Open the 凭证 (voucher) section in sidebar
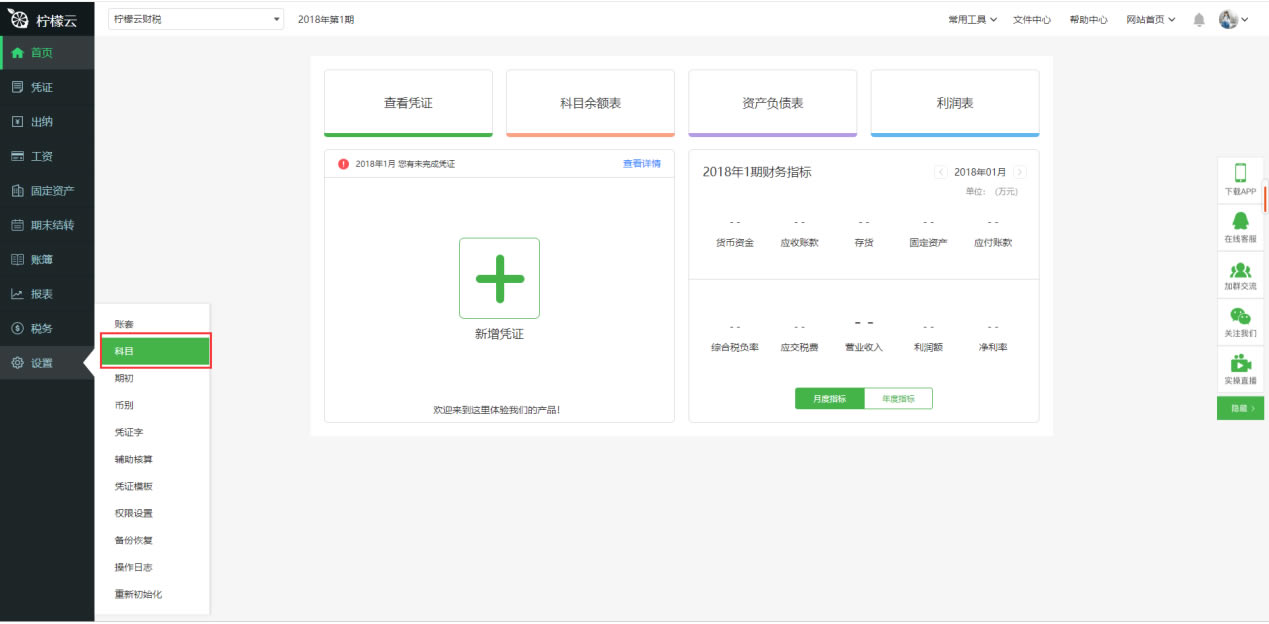 [x=46, y=87]
